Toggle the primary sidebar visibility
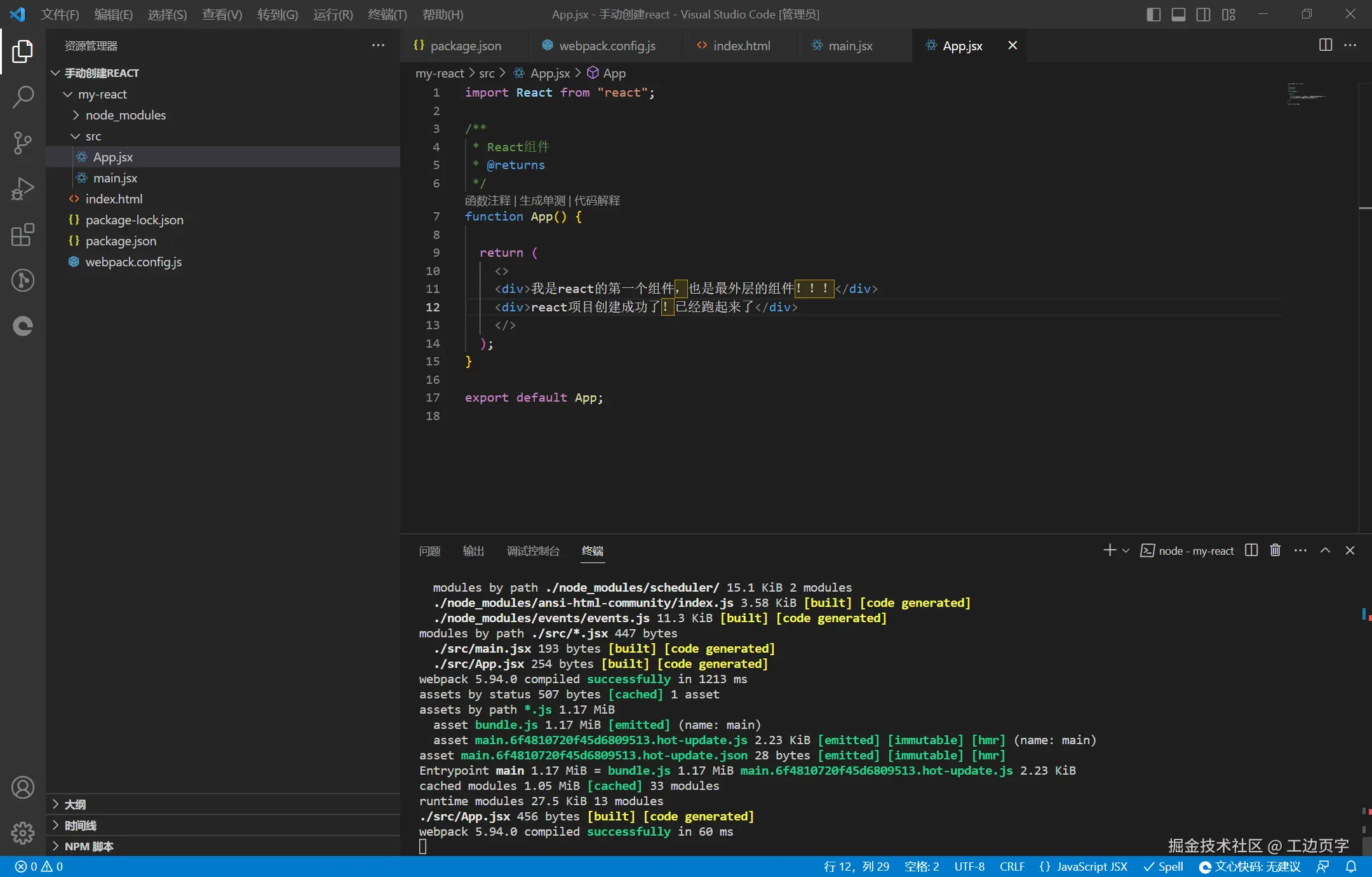The height and width of the screenshot is (877, 1372). click(1153, 14)
